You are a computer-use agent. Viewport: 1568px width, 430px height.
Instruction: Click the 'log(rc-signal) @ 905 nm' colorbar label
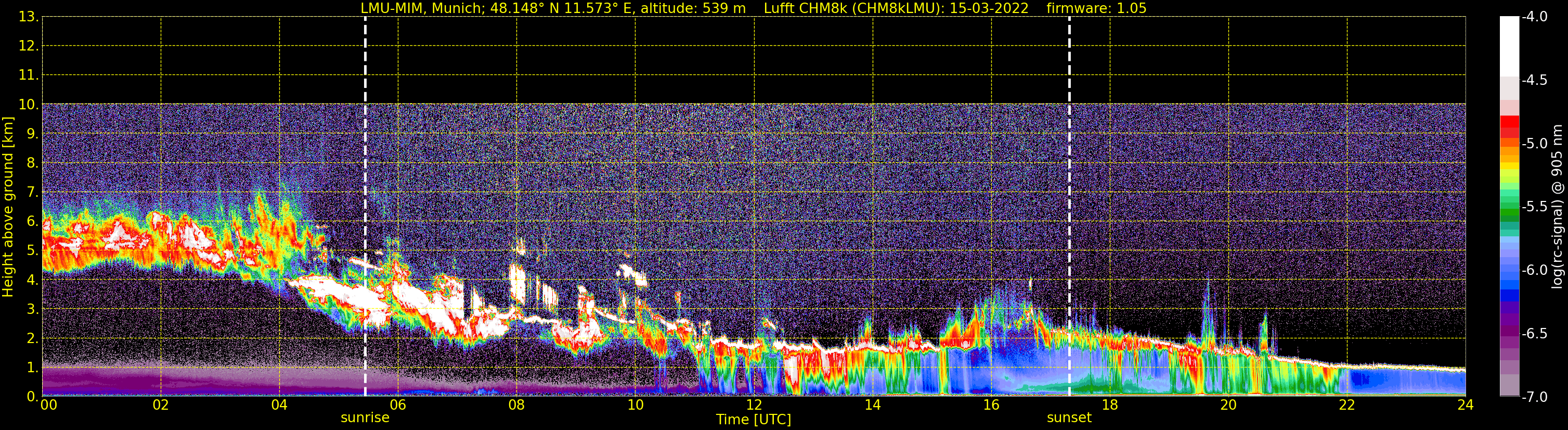(x=1557, y=207)
